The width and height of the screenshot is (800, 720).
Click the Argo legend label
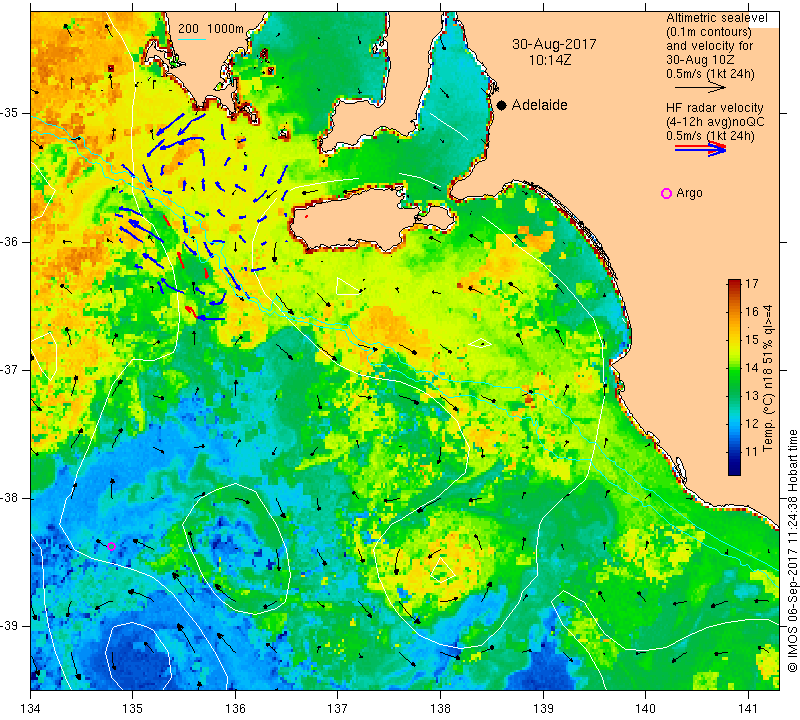tap(689, 193)
